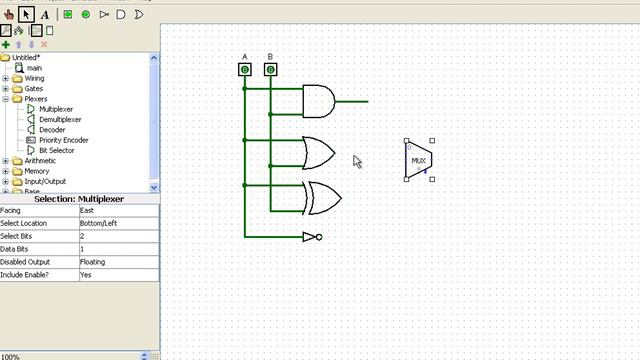Viewport: 640px width, 360px height.
Task: Select the Poke tool hand icon
Action: [9, 15]
